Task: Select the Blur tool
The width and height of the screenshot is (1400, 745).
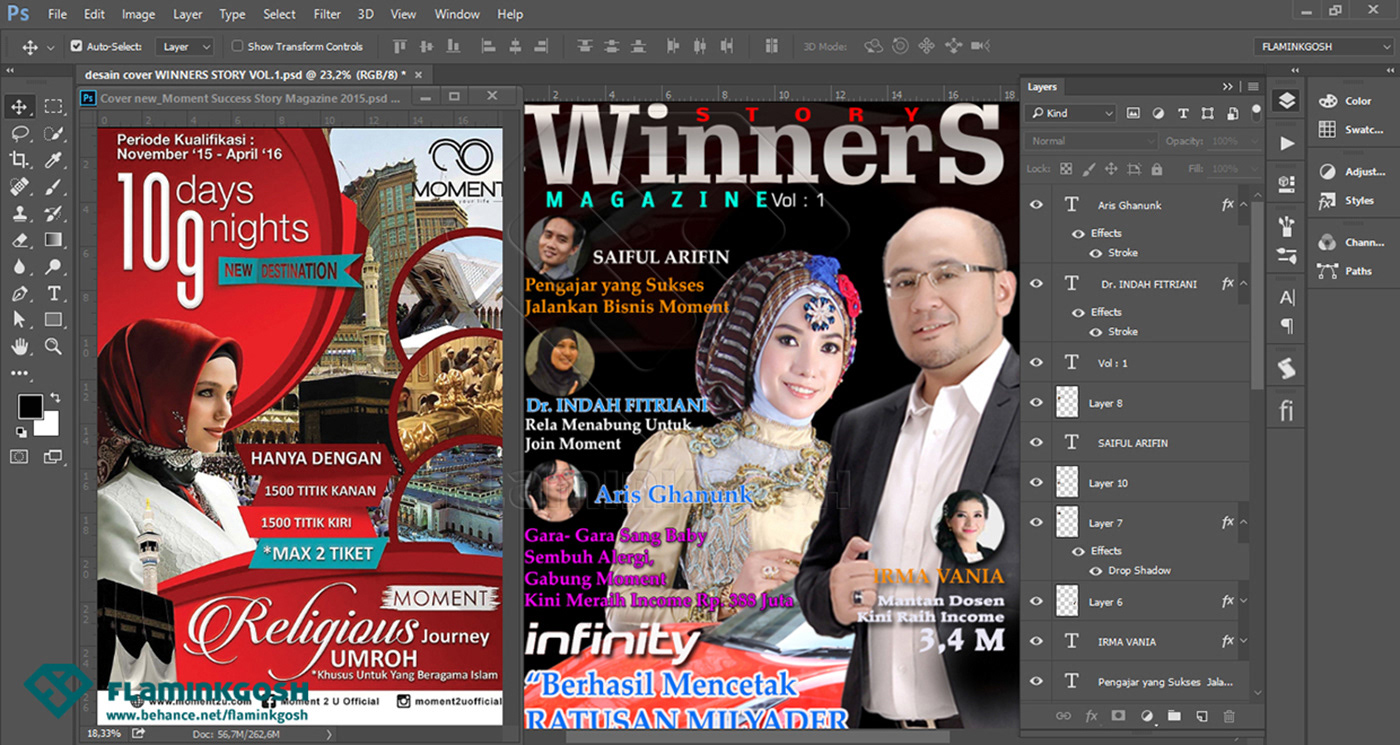Action: coord(19,267)
